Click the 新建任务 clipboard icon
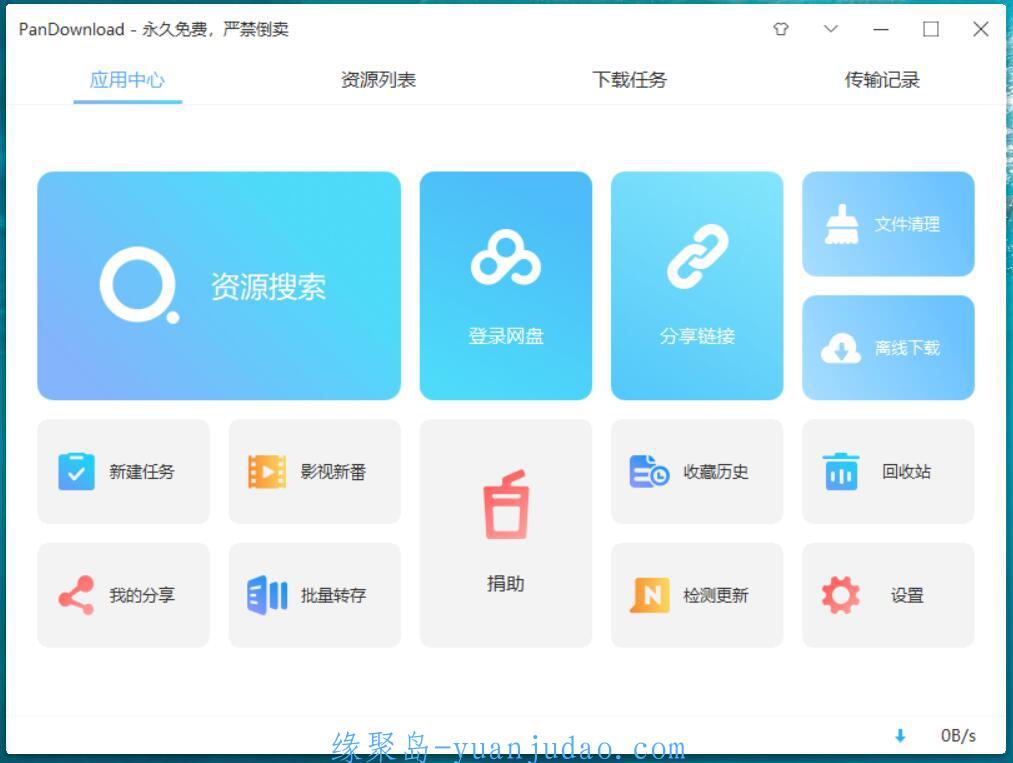This screenshot has height=763, width=1013. point(76,472)
